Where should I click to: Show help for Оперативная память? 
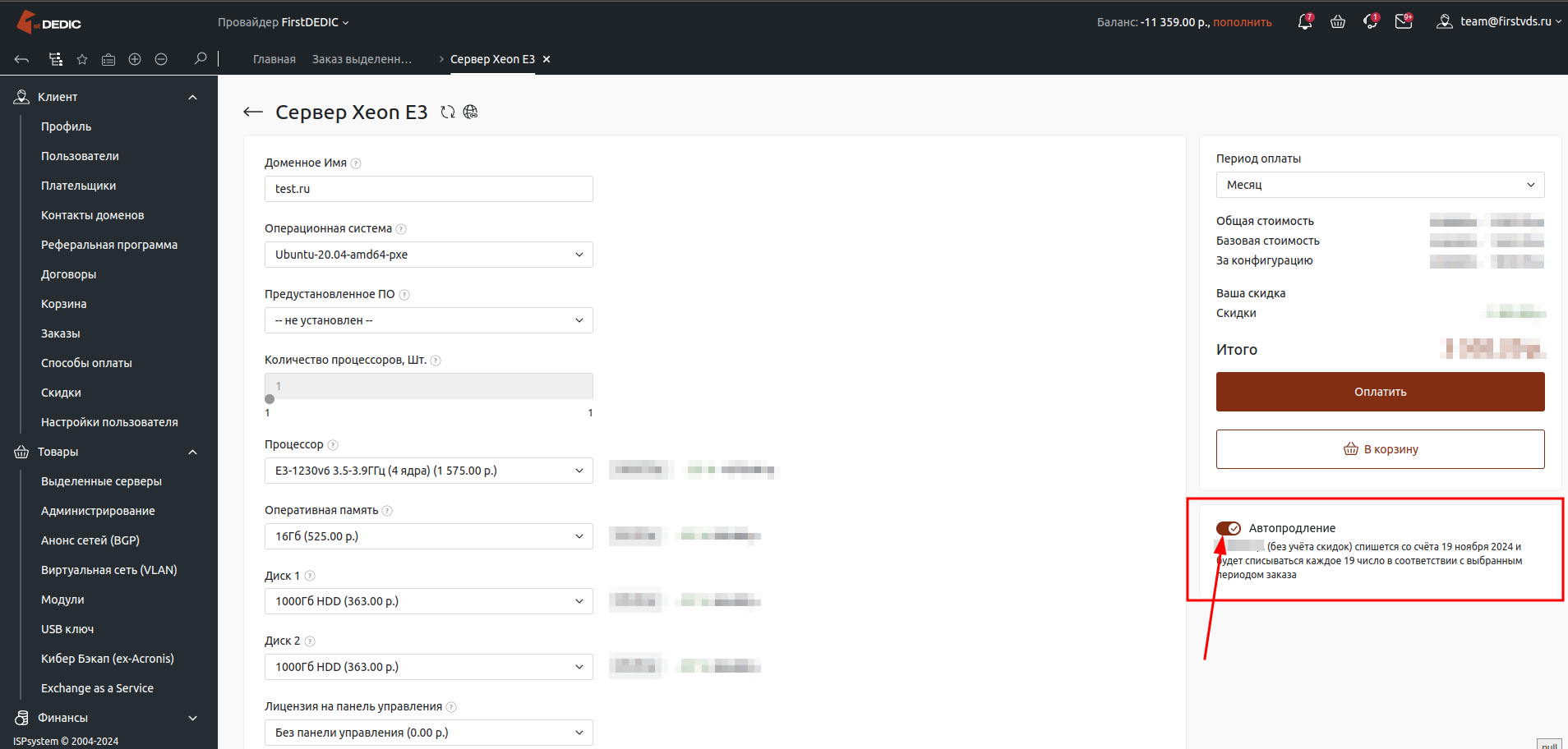387,511
